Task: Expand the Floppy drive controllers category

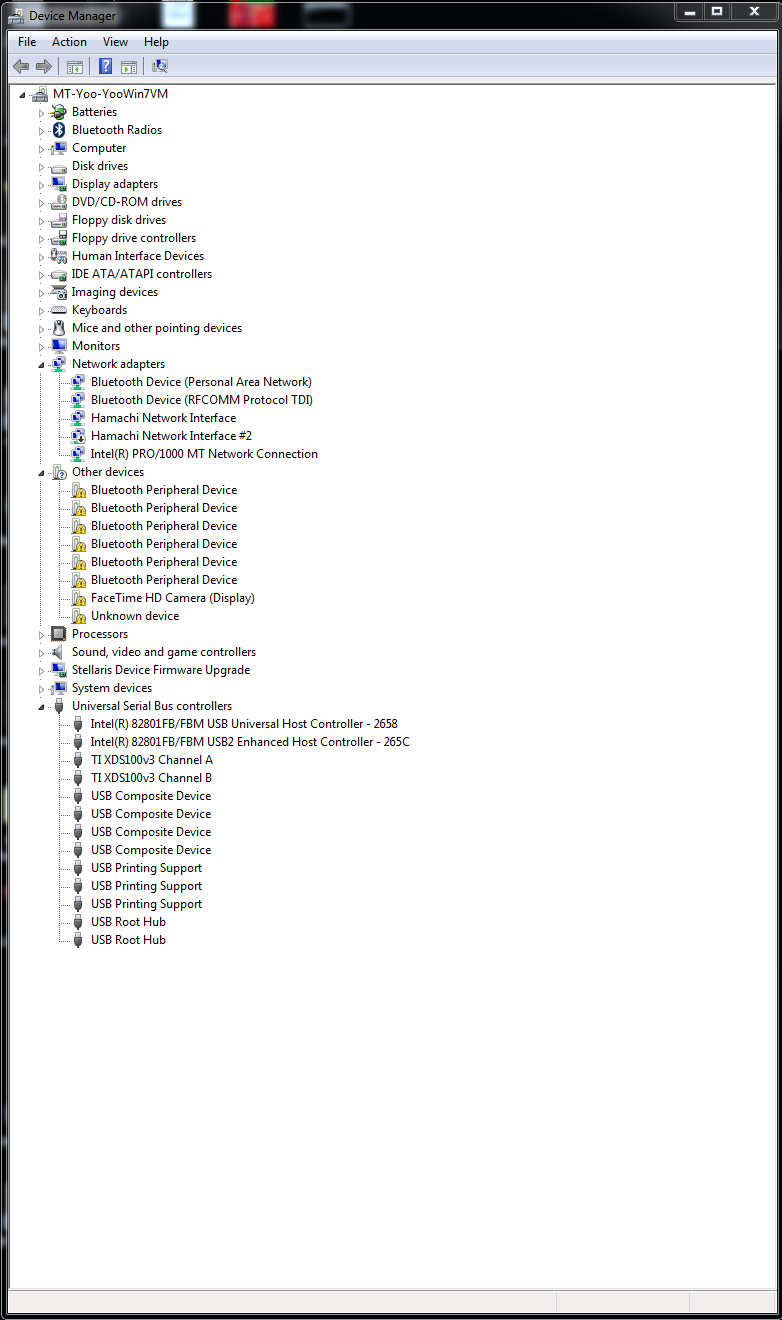Action: click(42, 238)
